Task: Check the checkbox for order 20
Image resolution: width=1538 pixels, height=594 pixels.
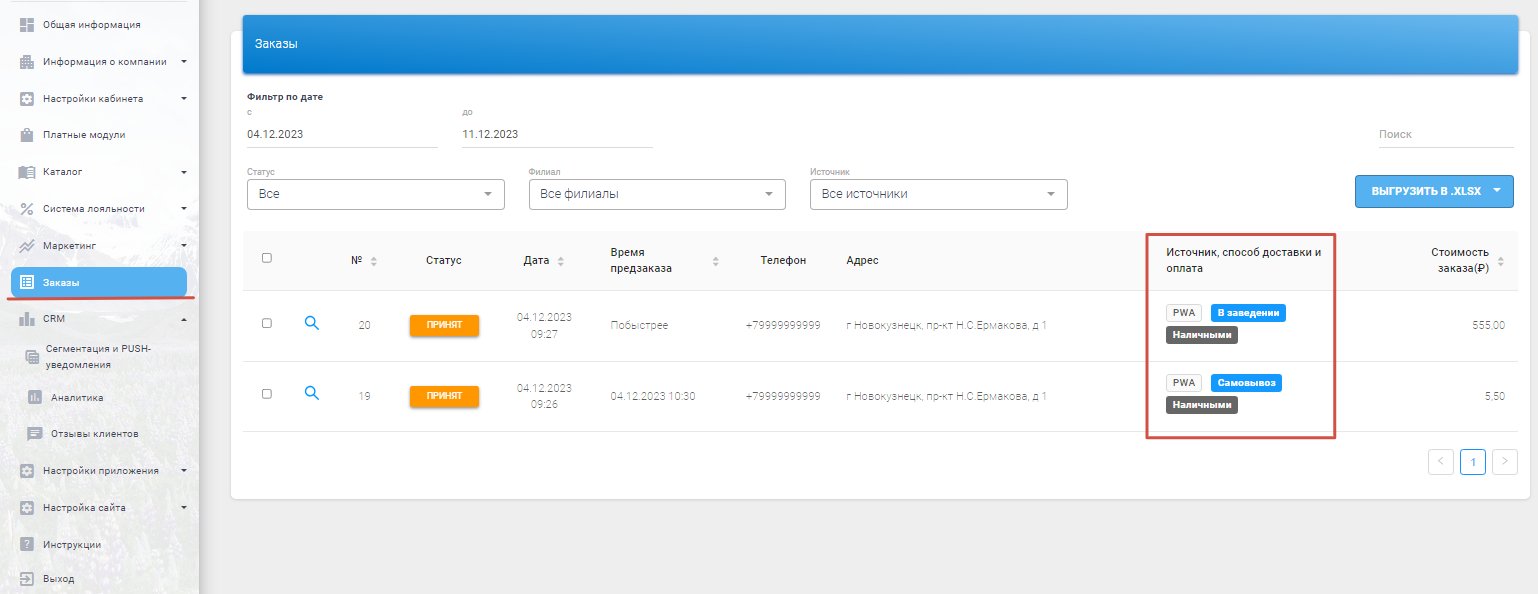Action: (x=267, y=323)
